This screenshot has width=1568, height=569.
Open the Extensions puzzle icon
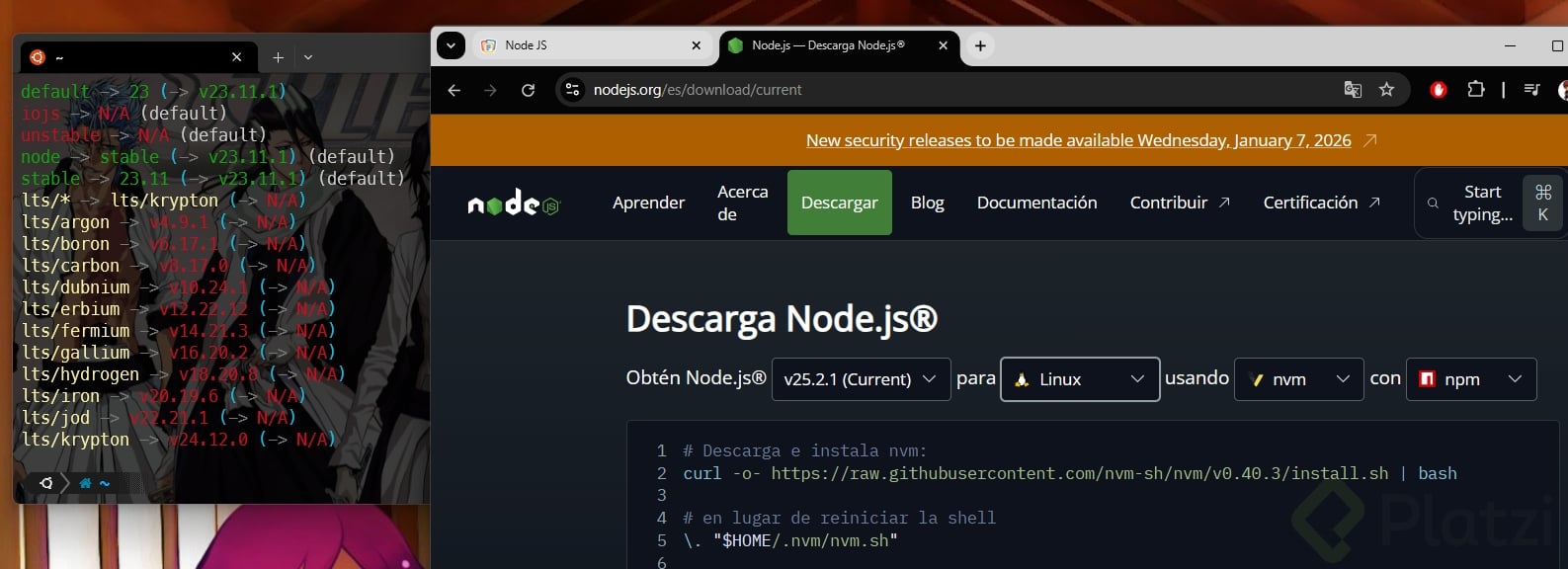[x=1475, y=90]
